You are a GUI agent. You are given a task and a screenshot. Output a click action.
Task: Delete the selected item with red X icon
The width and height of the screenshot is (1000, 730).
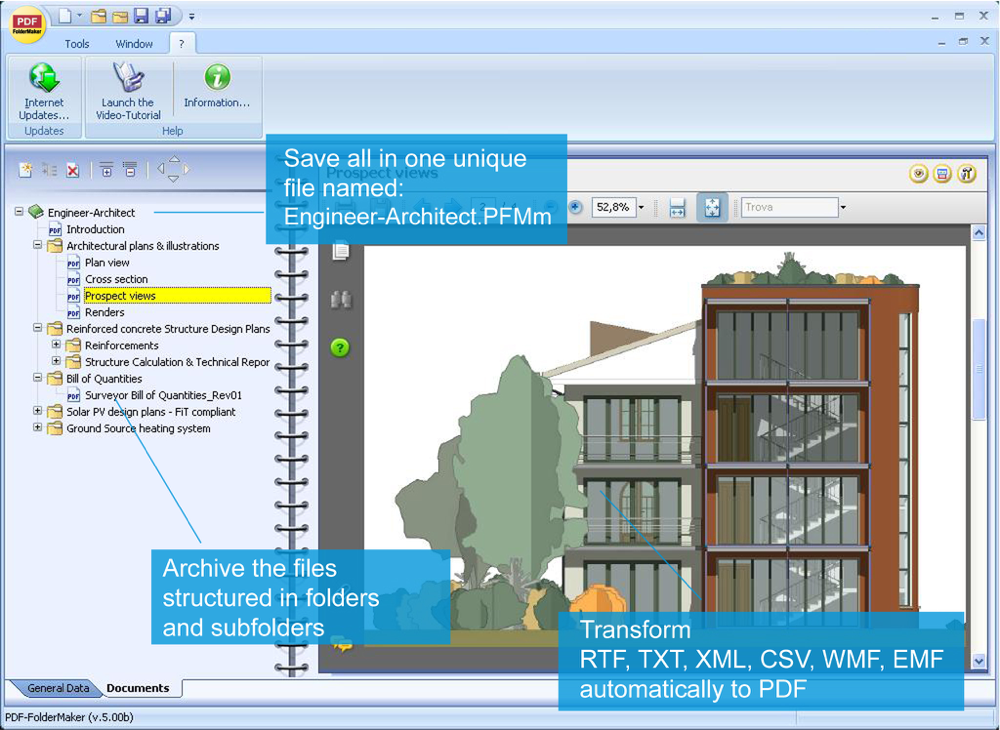click(x=73, y=170)
